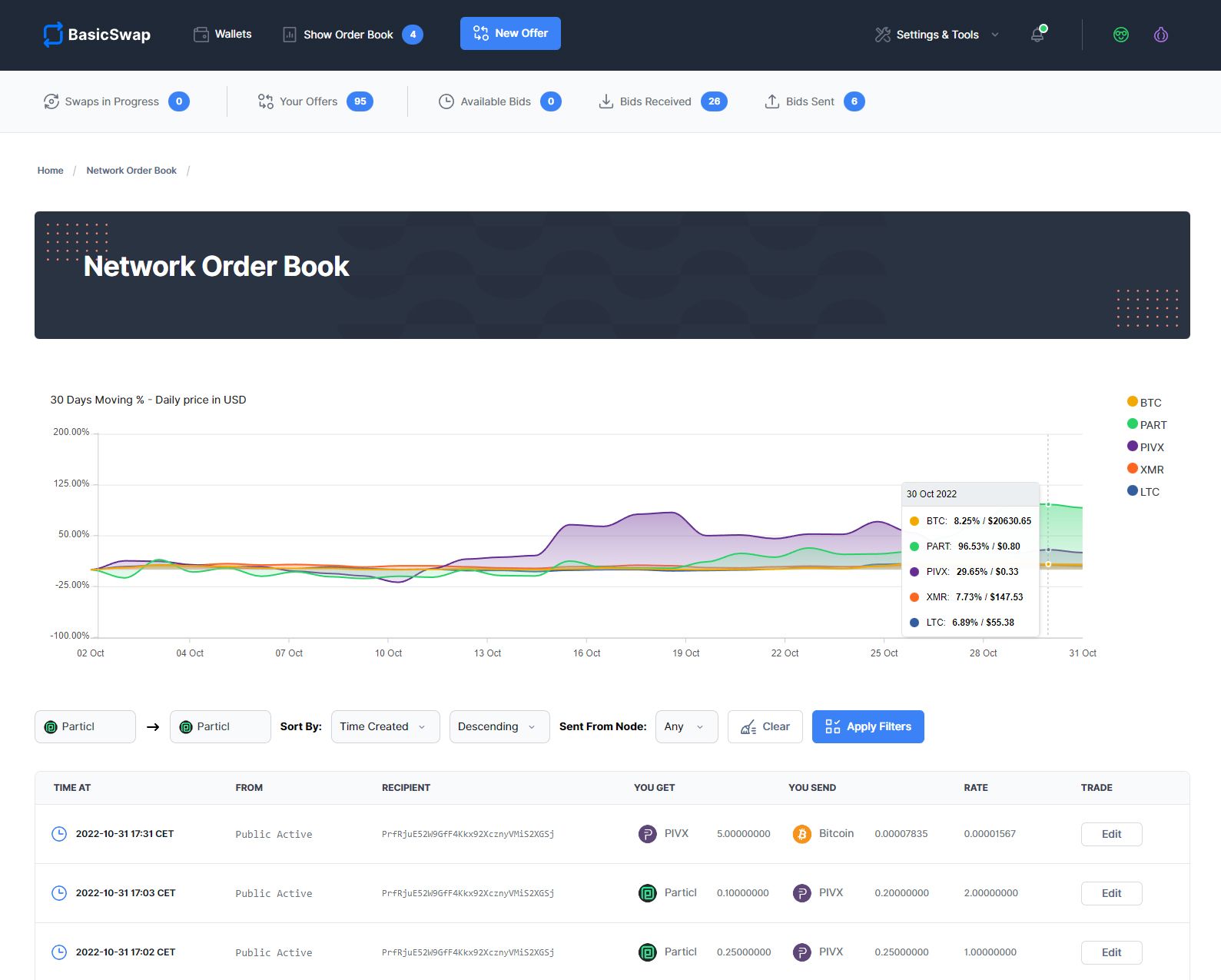Open the second Particl coin selector
This screenshot has width=1221, height=980.
click(x=221, y=726)
